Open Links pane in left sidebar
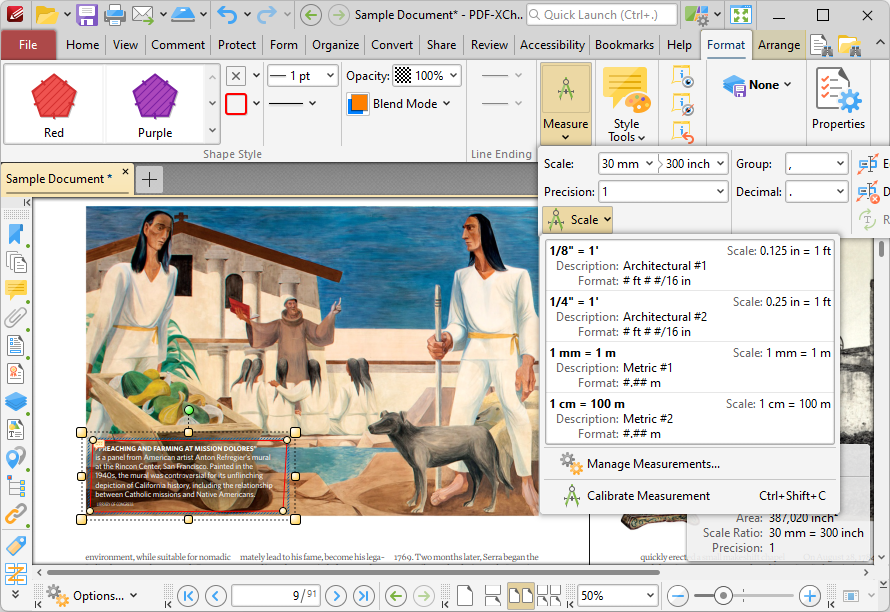Viewport: 890px width, 612px height. pos(16,514)
